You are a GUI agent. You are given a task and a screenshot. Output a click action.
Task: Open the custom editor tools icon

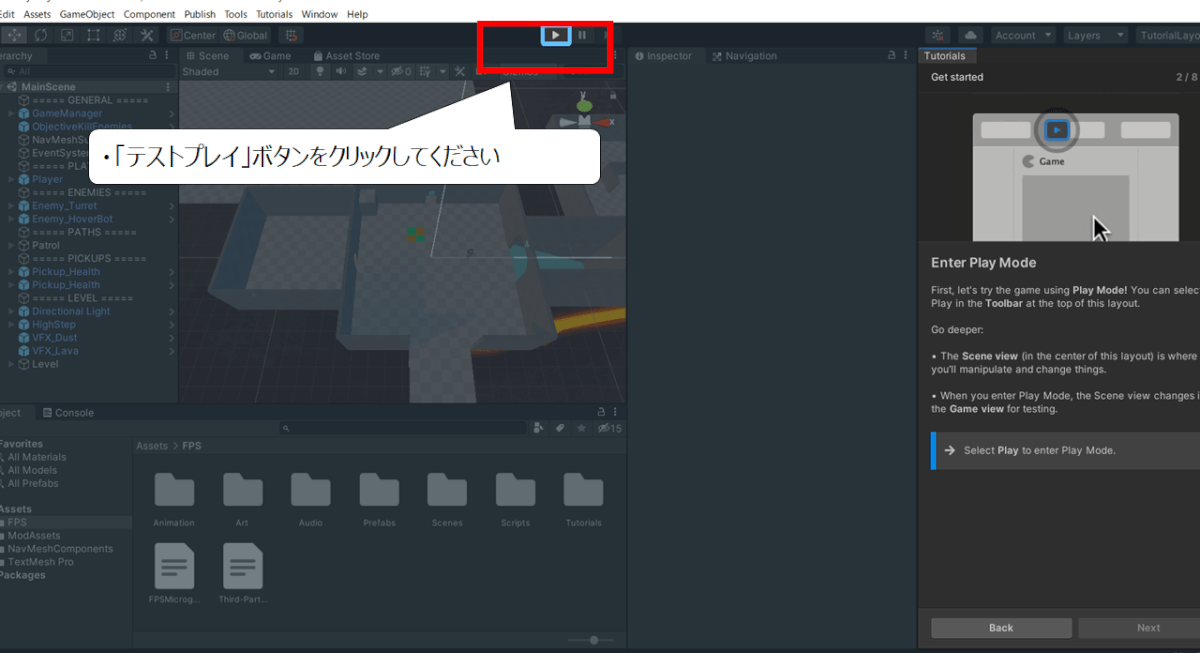tap(146, 35)
